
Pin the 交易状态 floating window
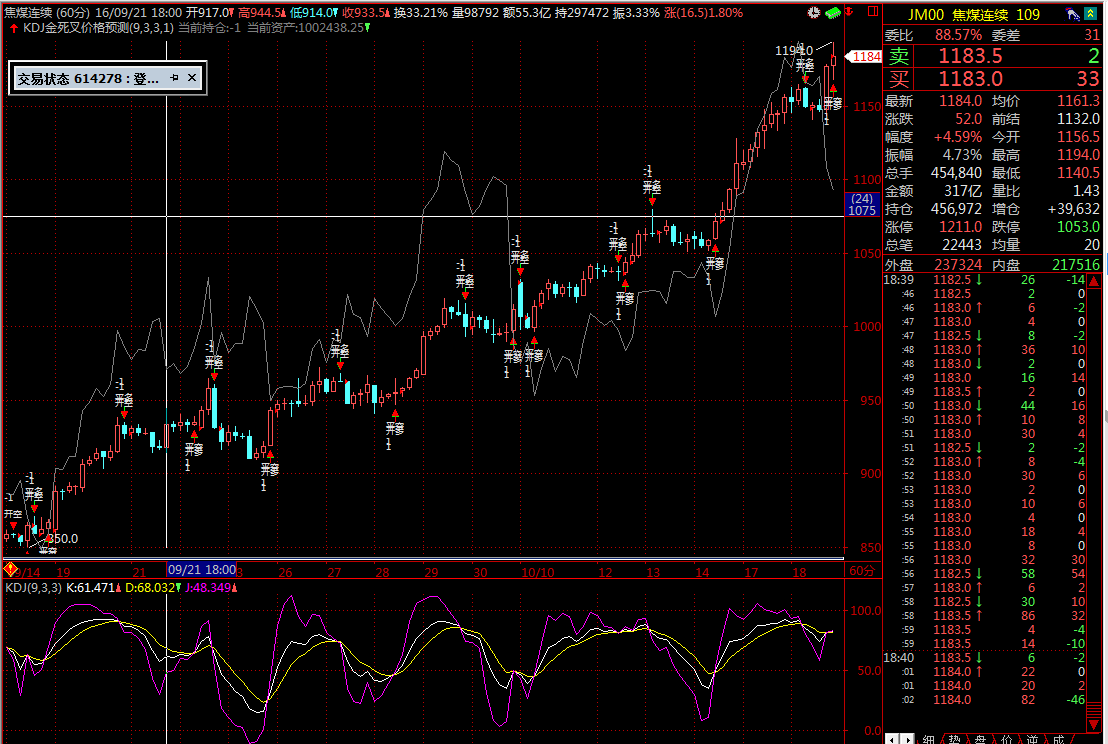174,78
